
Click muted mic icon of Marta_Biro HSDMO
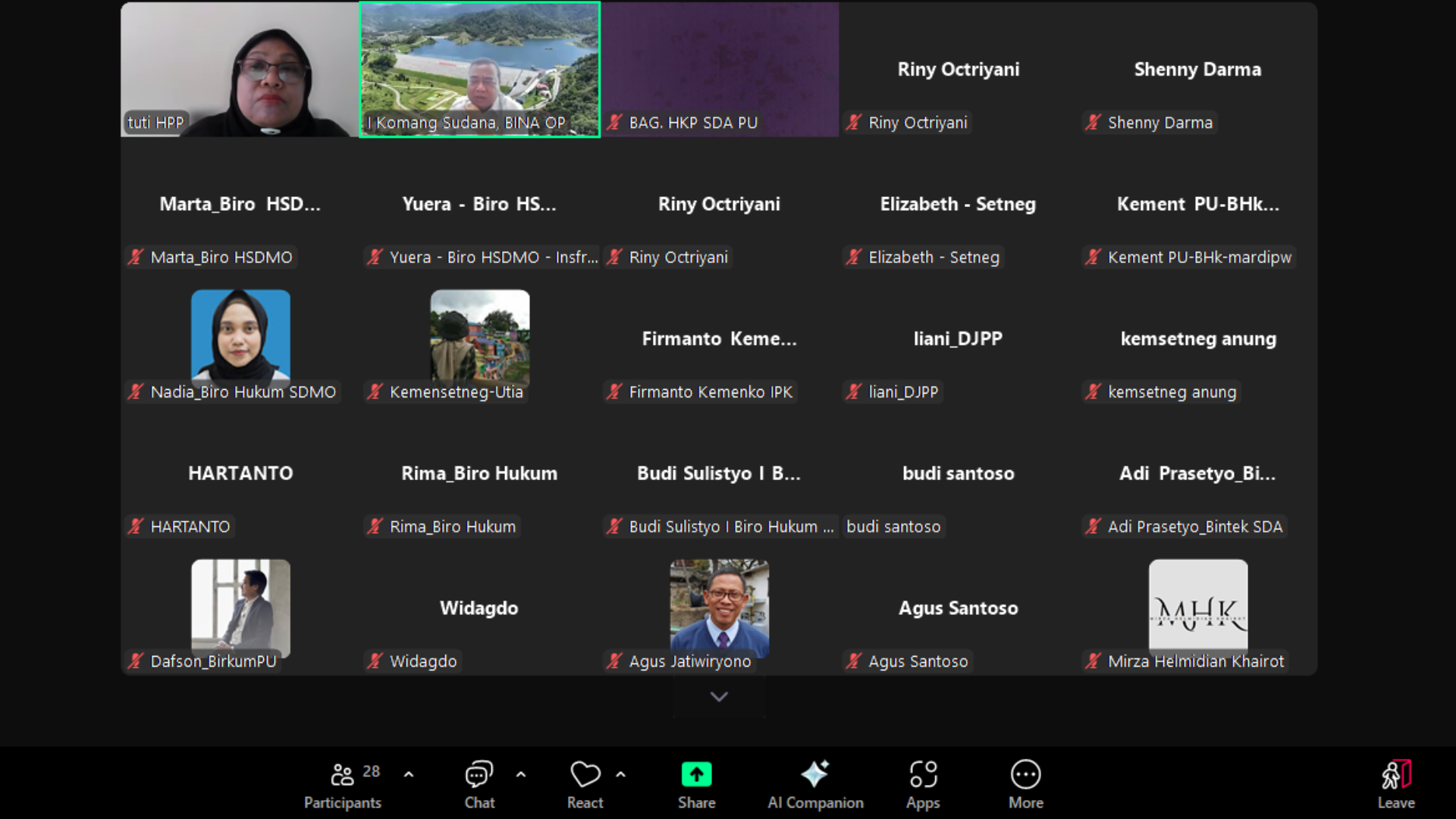pos(136,257)
